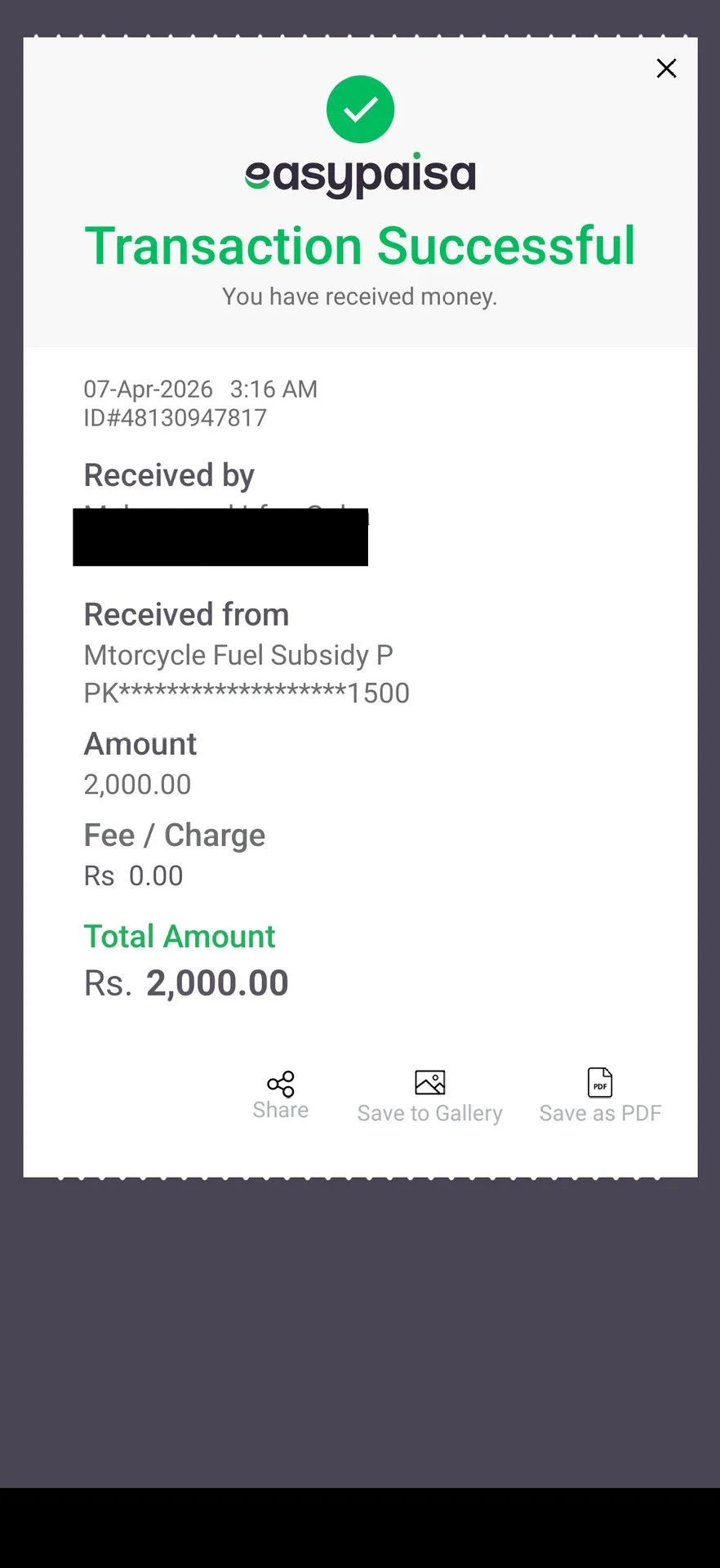Screen dimensions: 720x1568
Task: Tap the Save to Gallery picture icon
Action: 429,1083
